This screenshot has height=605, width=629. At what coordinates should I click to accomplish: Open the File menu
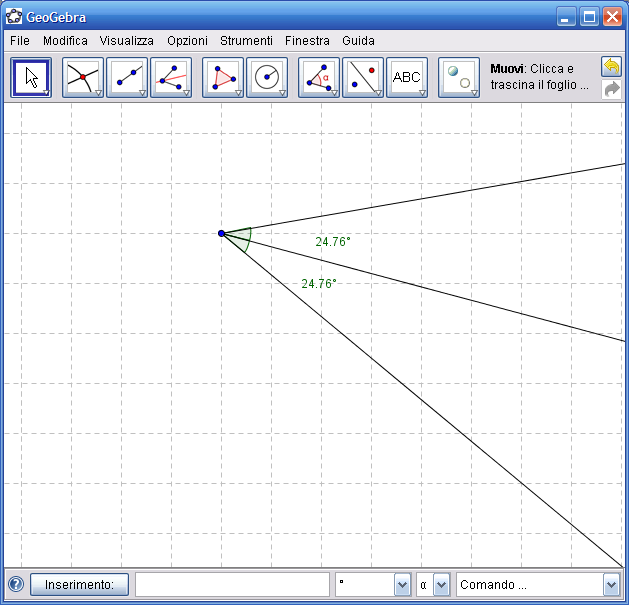20,41
